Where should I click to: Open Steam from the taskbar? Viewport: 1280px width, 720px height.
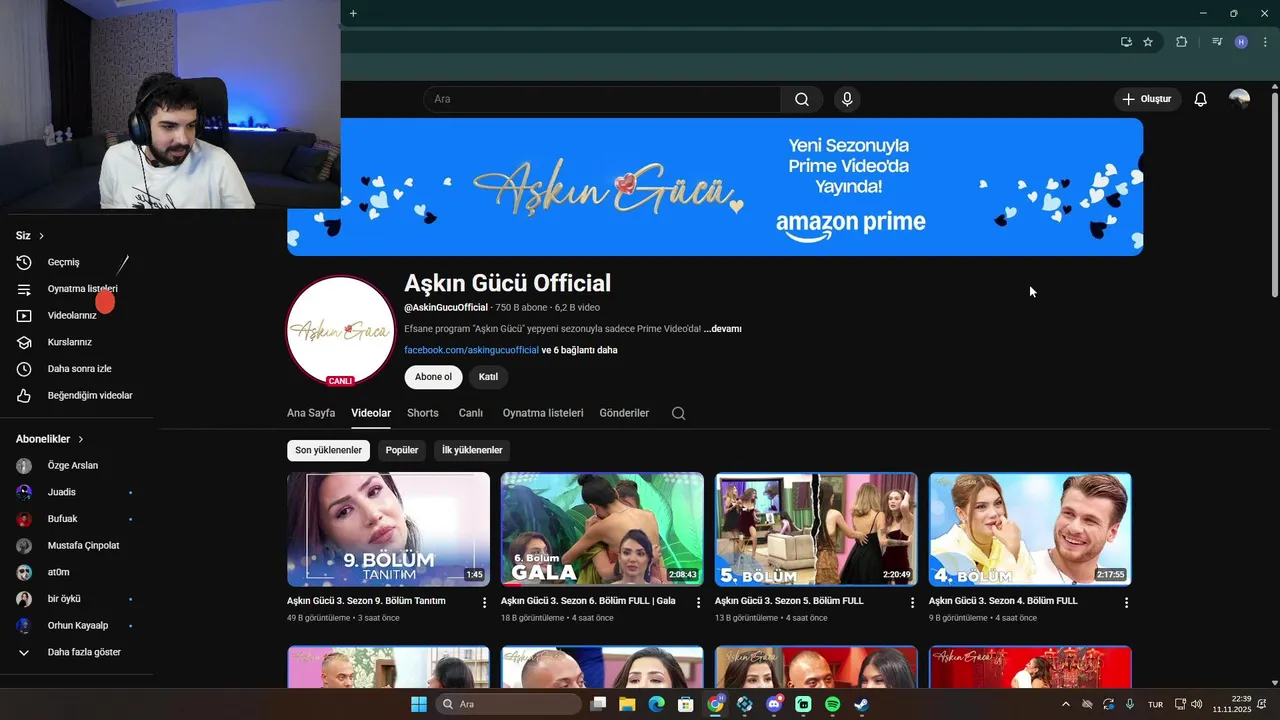(861, 704)
